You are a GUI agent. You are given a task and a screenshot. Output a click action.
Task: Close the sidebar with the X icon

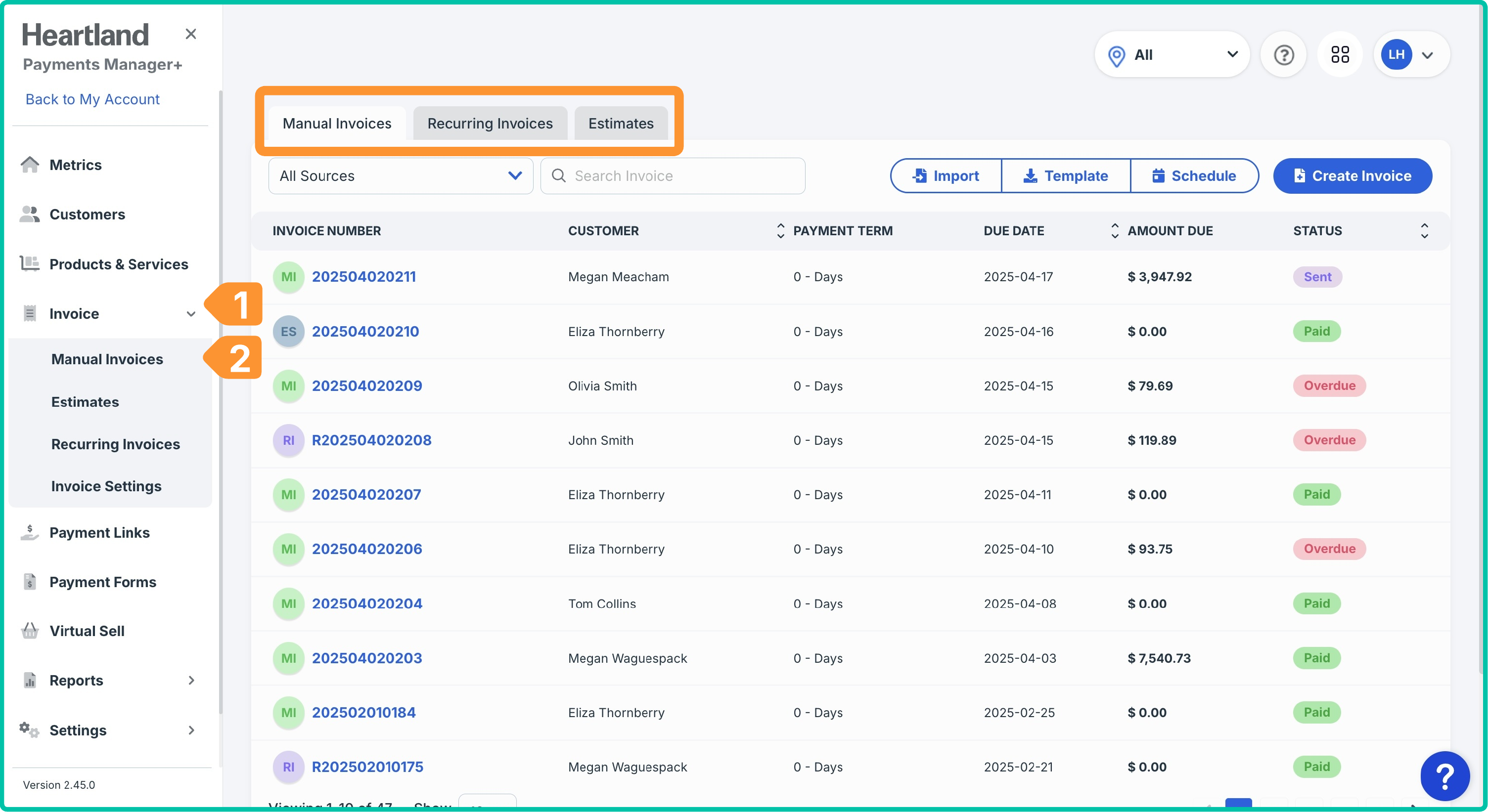click(190, 34)
